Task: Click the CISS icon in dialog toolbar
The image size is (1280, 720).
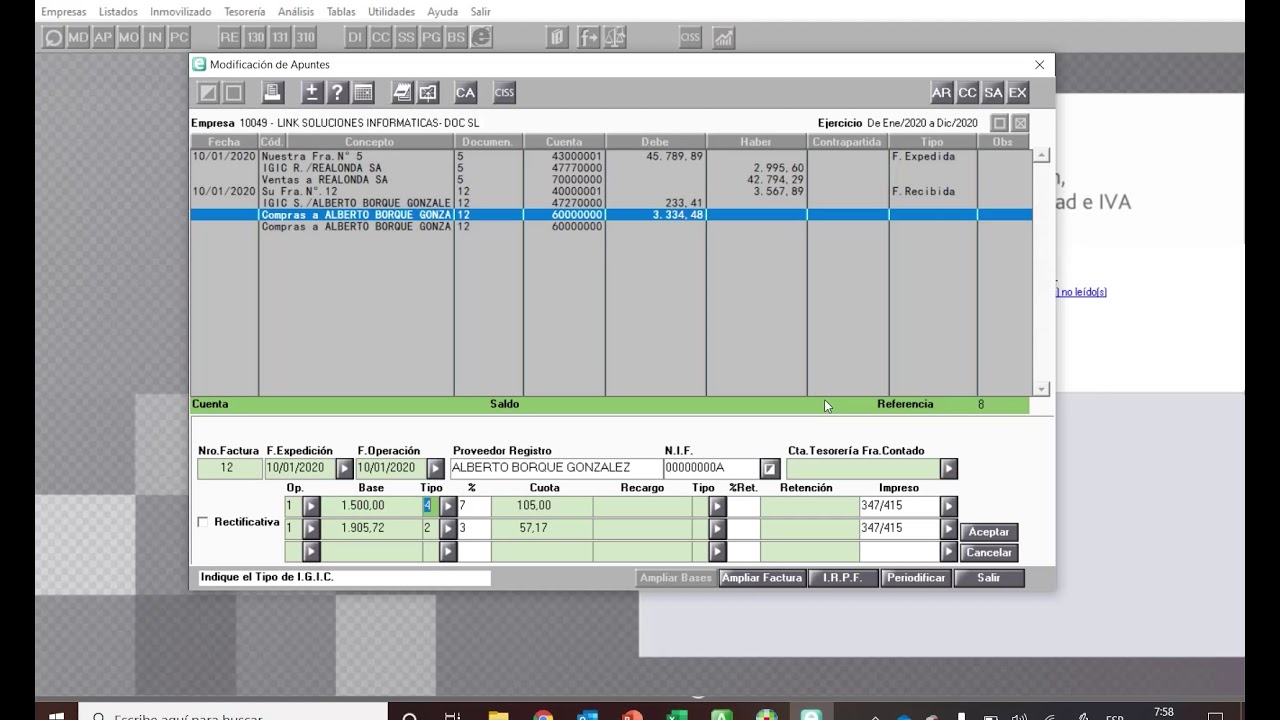Action: click(504, 92)
